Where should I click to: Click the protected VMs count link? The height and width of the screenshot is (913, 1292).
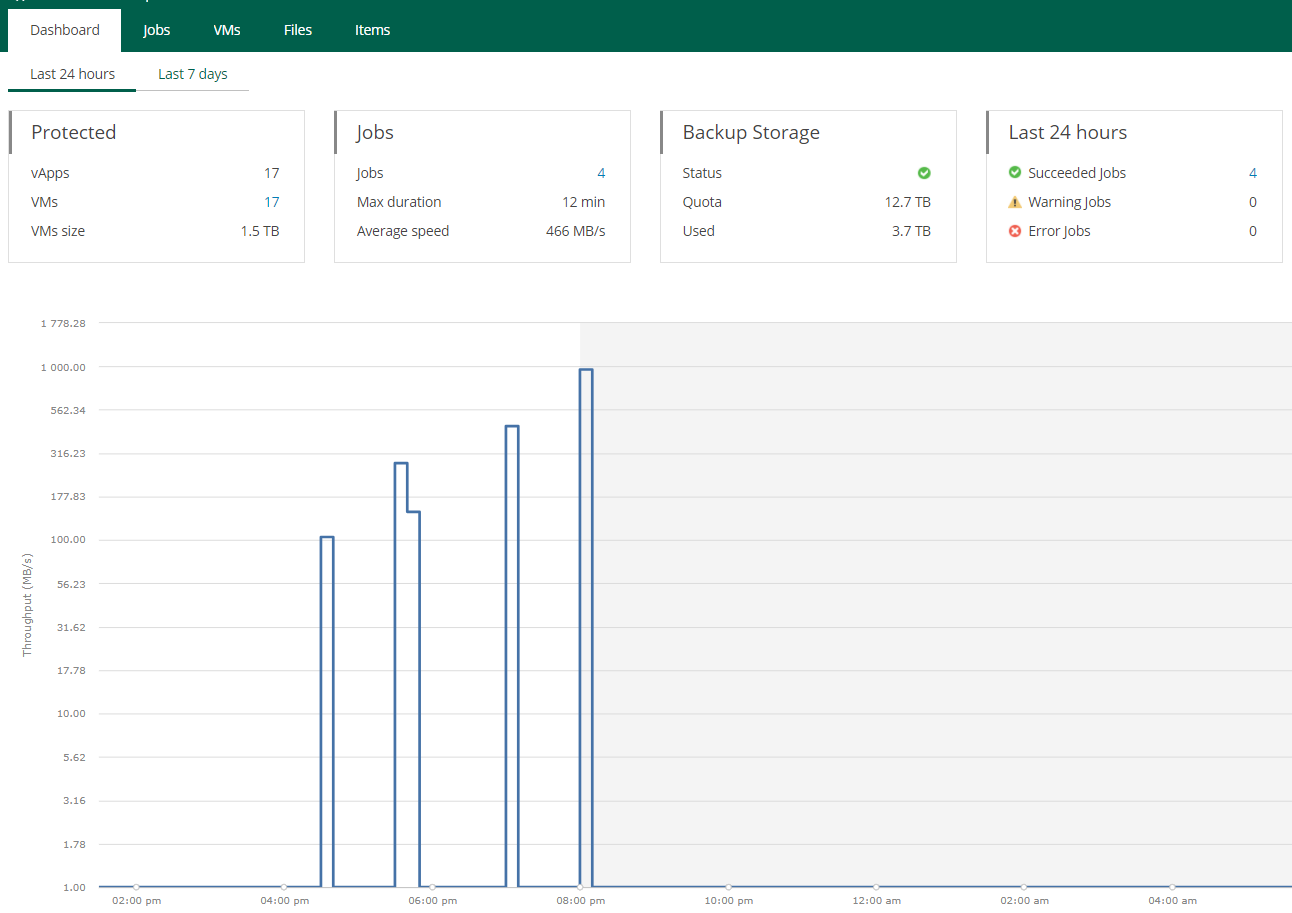271,201
